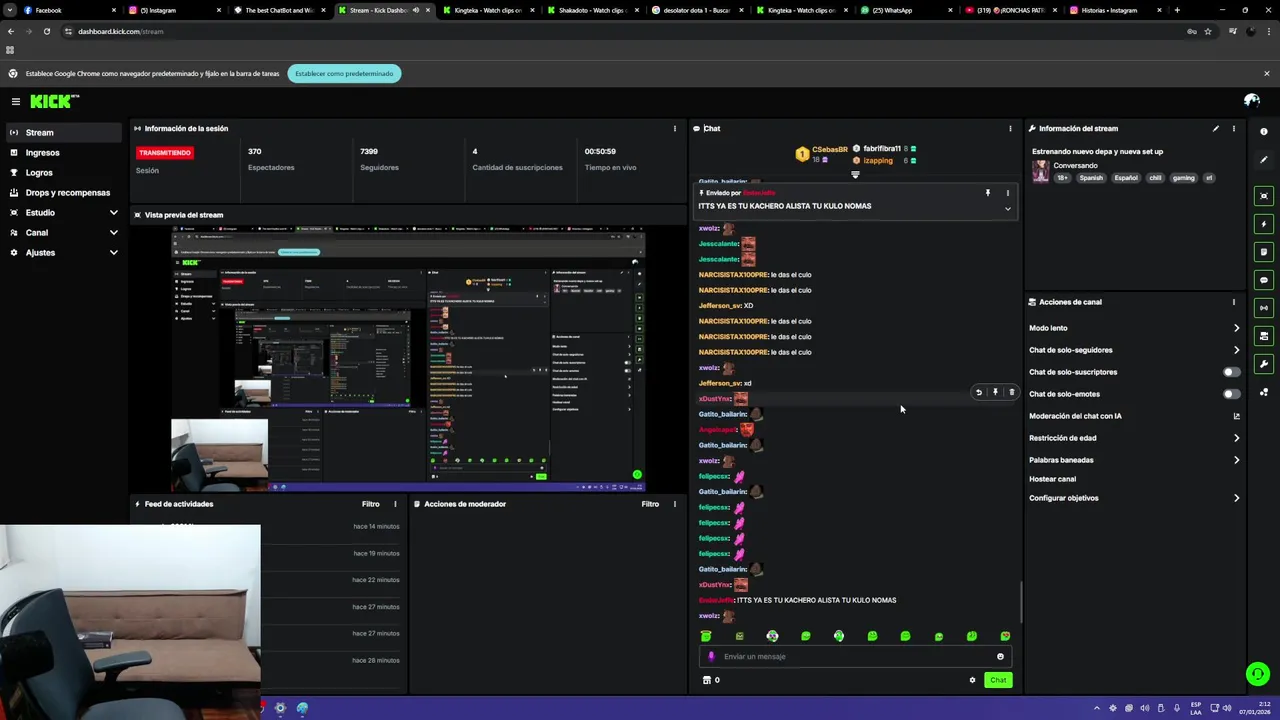The width and height of the screenshot is (1280, 720).
Task: Toggle the broadcast signal widget icon
Action: (x=1264, y=308)
